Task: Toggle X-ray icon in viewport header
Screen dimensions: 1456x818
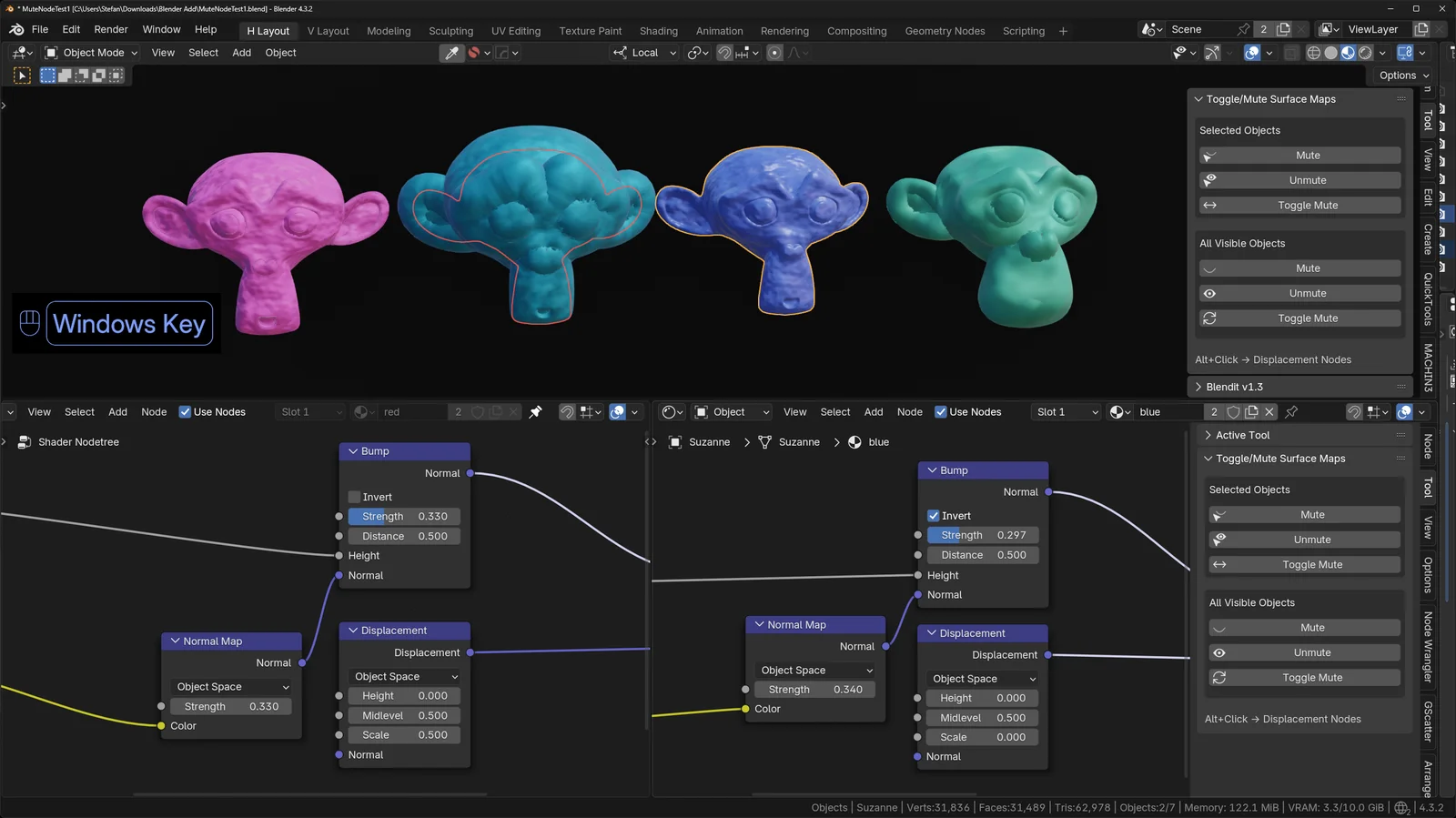Action: coord(1291,53)
